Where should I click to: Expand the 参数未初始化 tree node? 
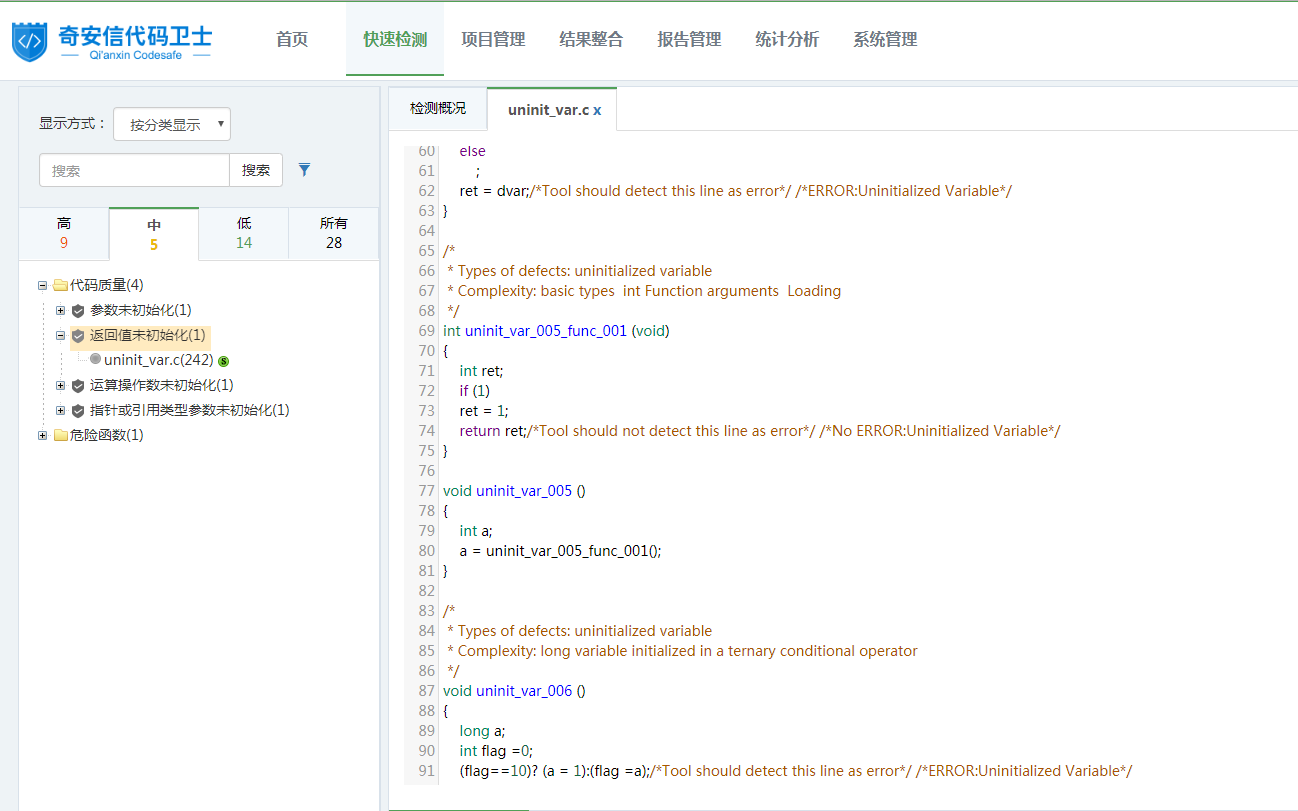click(x=60, y=310)
